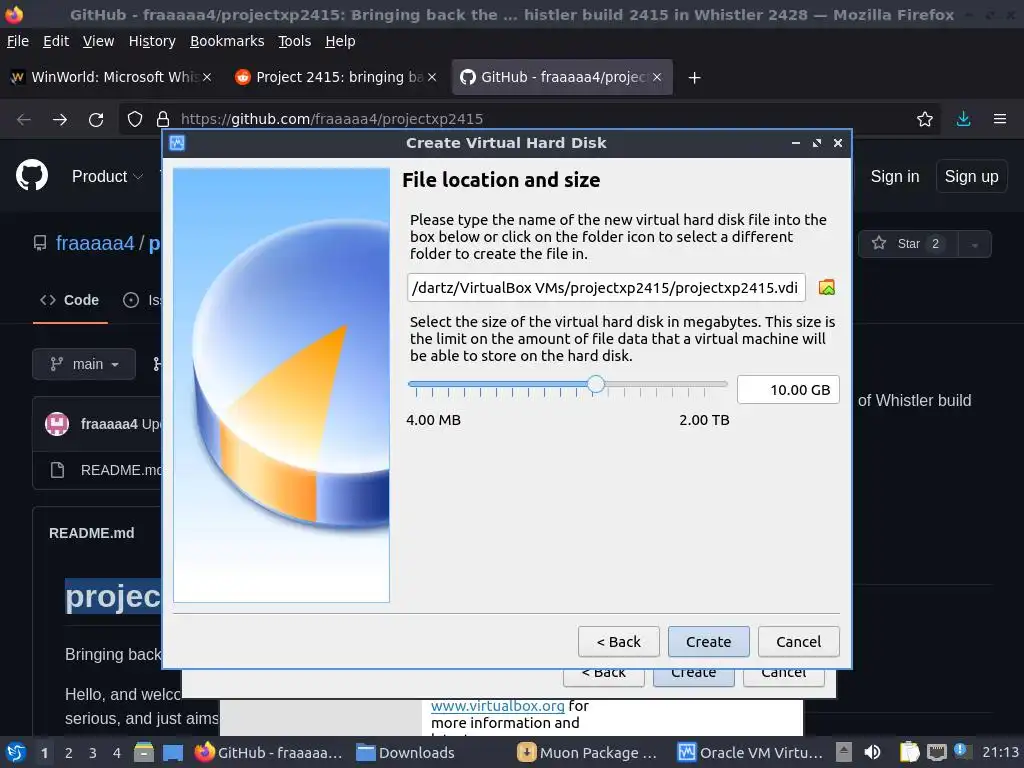Click the GitHub Octocat logo

pos(32,176)
